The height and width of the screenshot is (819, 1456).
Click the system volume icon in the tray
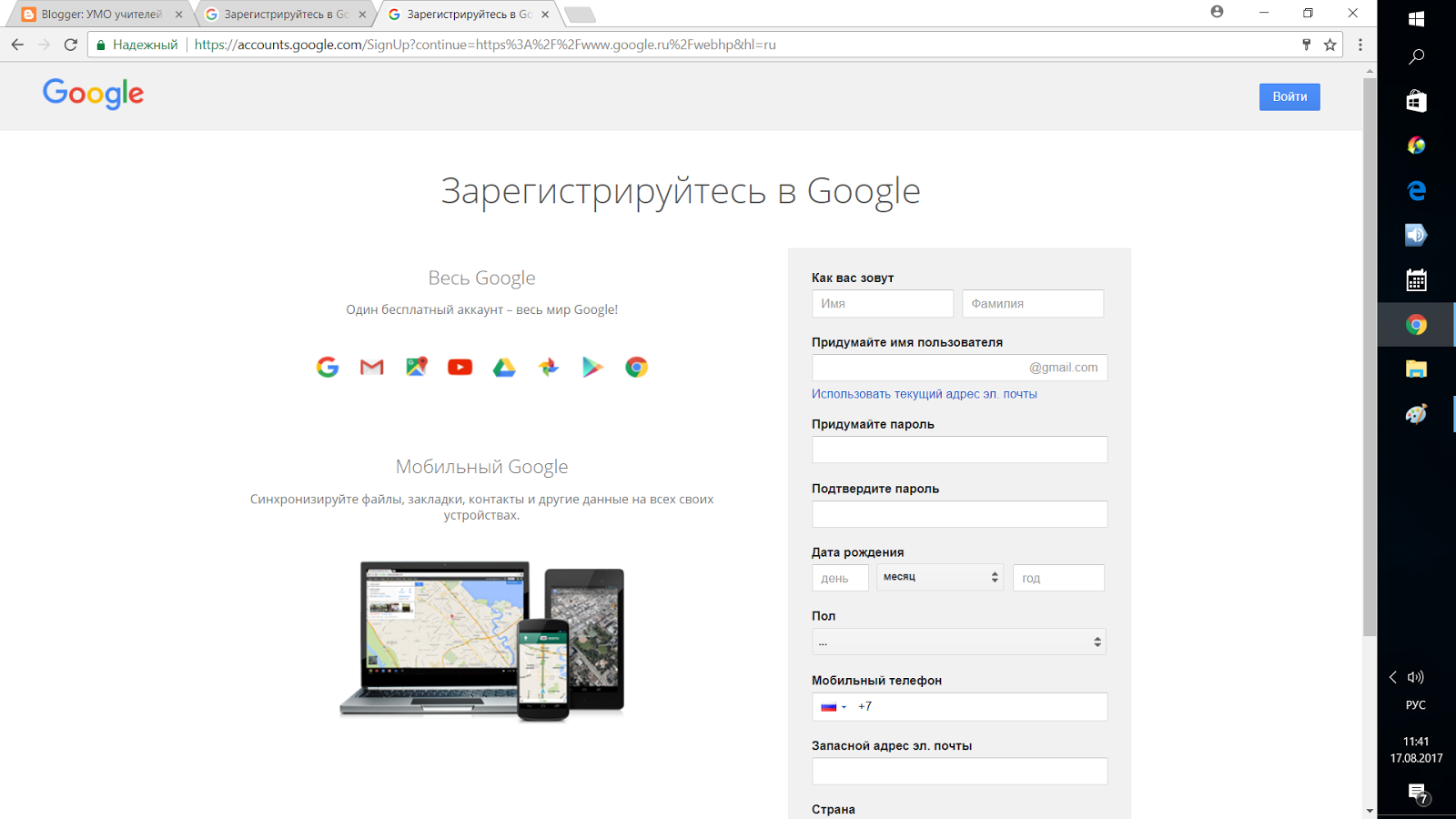coord(1416,677)
